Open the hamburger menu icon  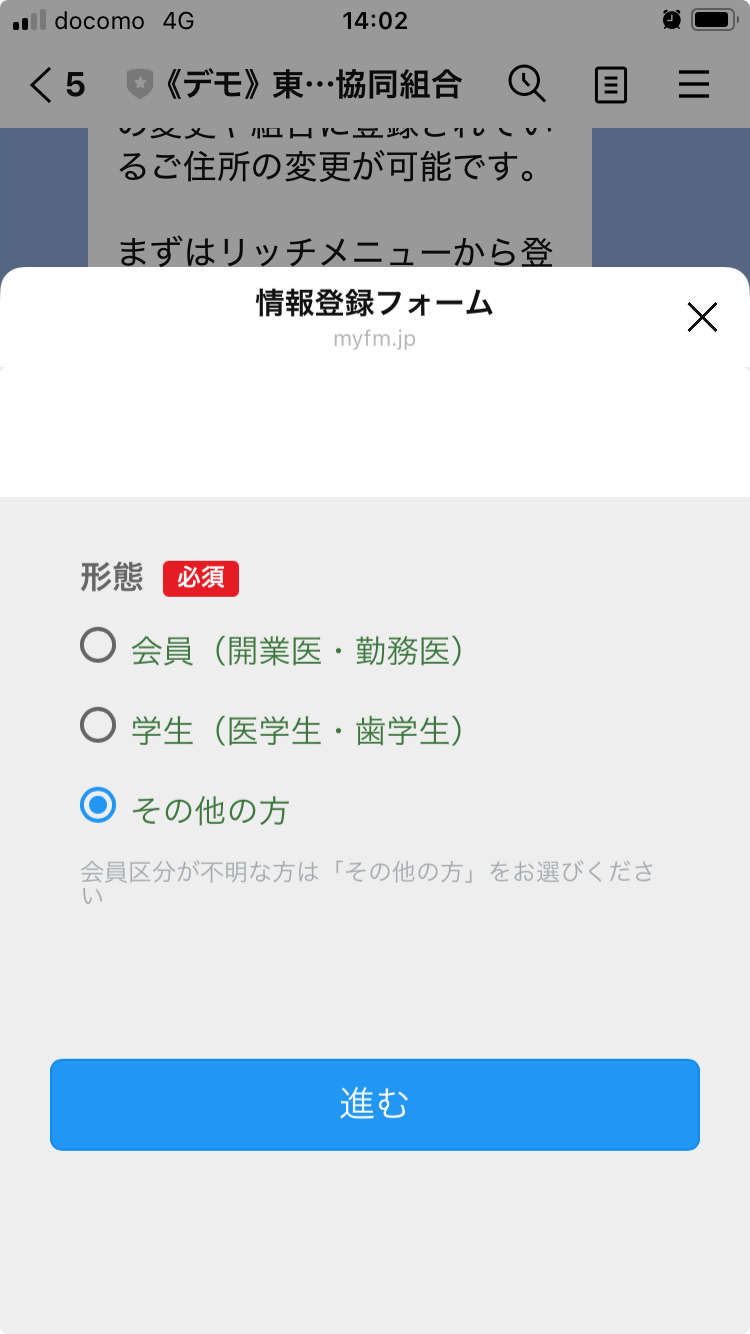(693, 85)
